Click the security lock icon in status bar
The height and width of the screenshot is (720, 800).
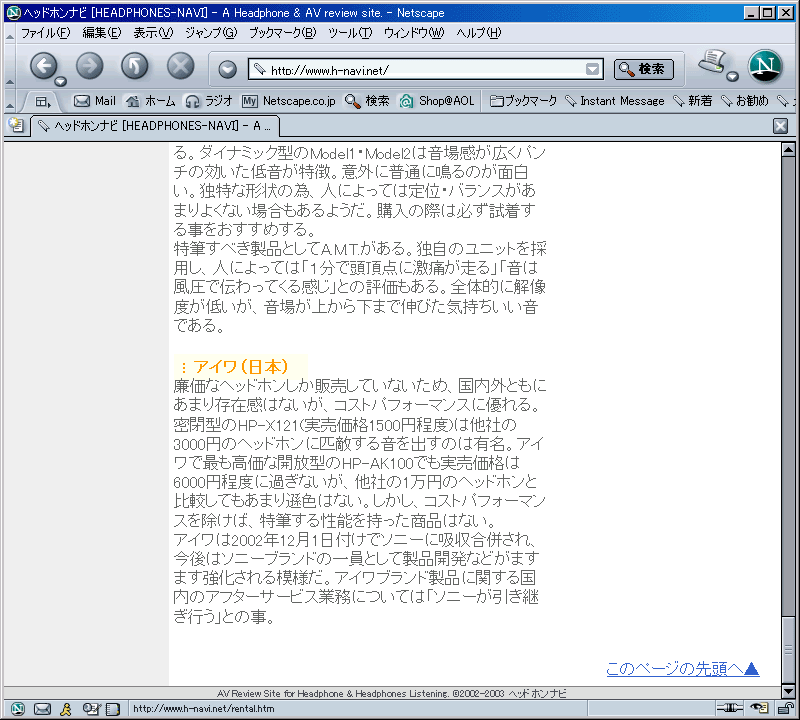point(786,708)
